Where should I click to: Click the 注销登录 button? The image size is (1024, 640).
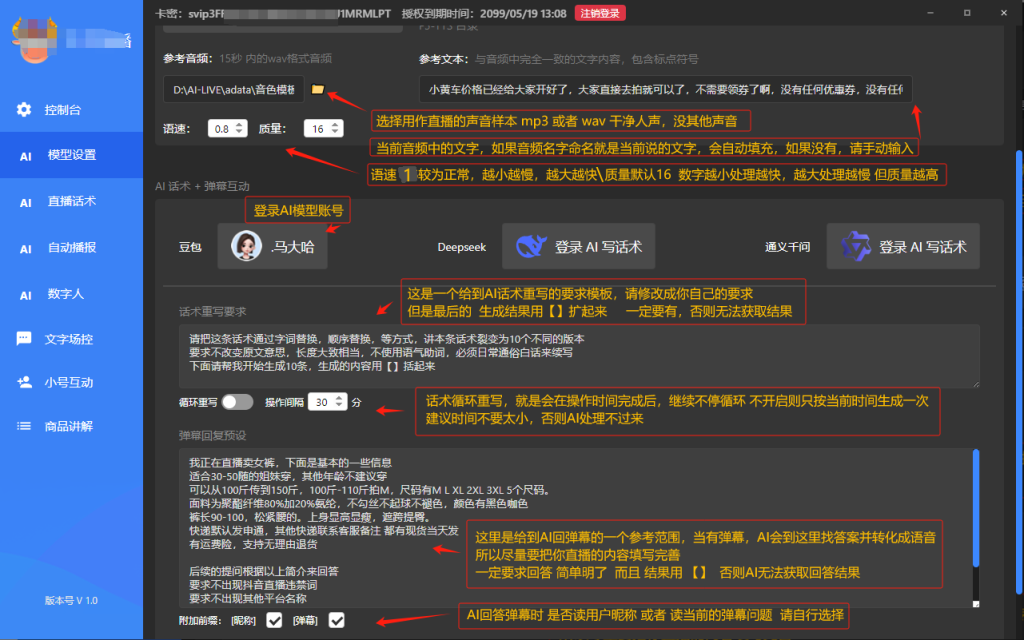coord(600,13)
